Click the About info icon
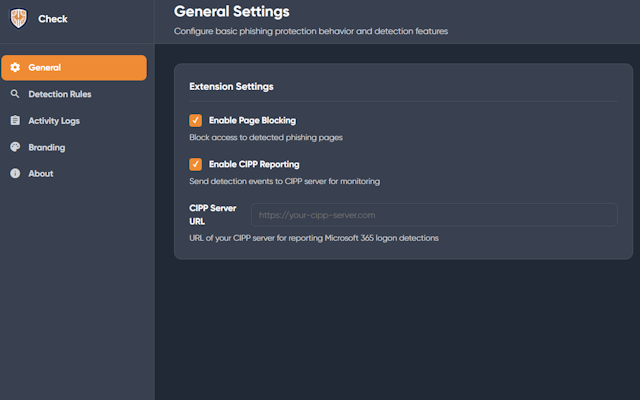640x400 pixels. pyautogui.click(x=15, y=174)
